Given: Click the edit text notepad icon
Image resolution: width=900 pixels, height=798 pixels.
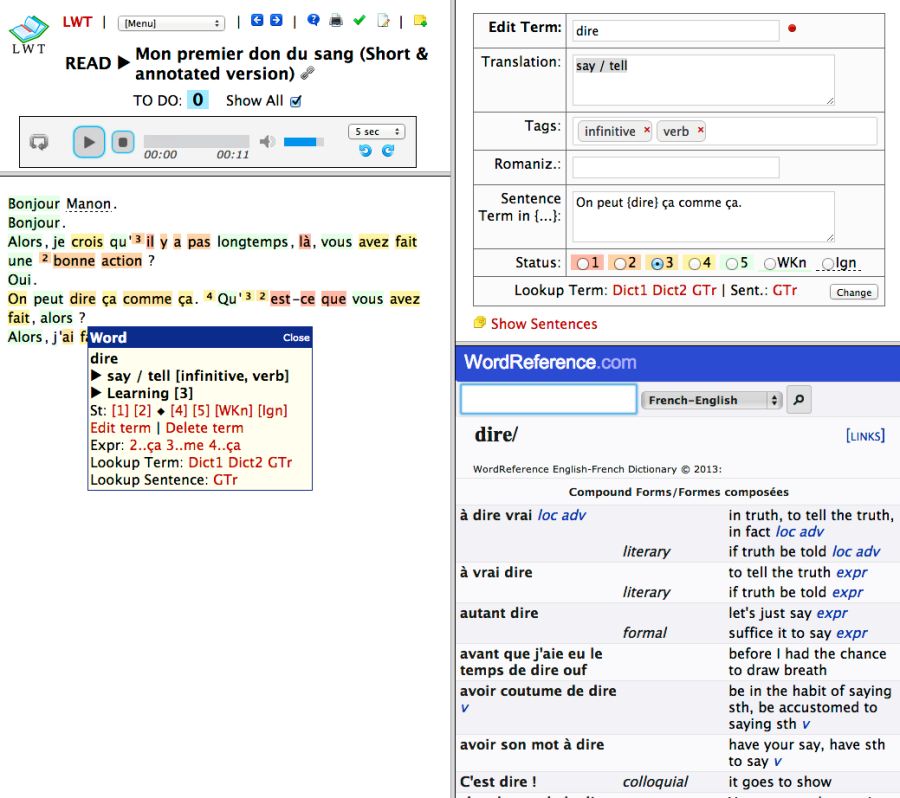Looking at the screenshot, I should pos(383,21).
